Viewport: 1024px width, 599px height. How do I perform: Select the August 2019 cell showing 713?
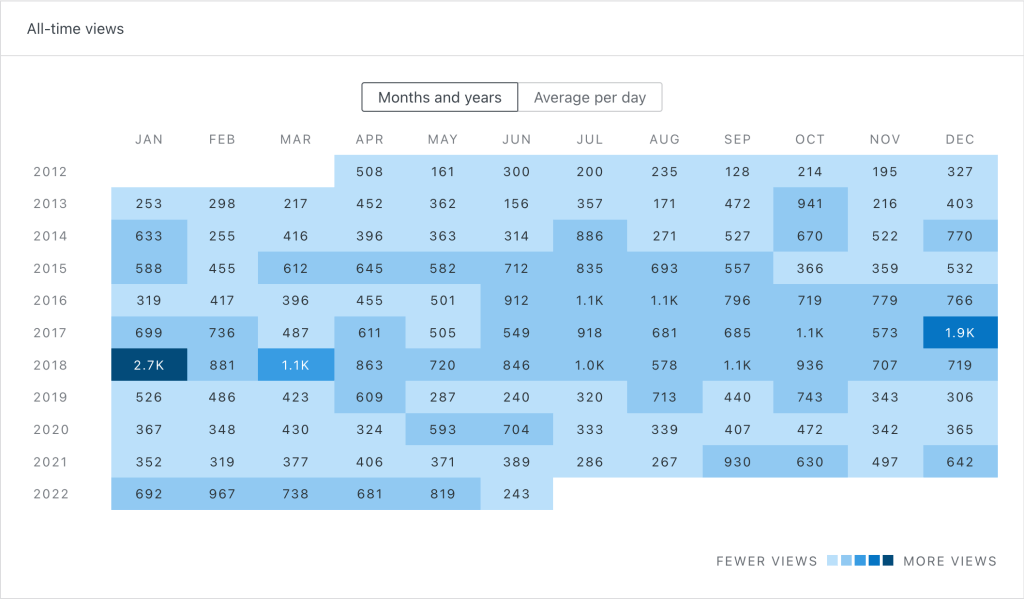tap(664, 398)
